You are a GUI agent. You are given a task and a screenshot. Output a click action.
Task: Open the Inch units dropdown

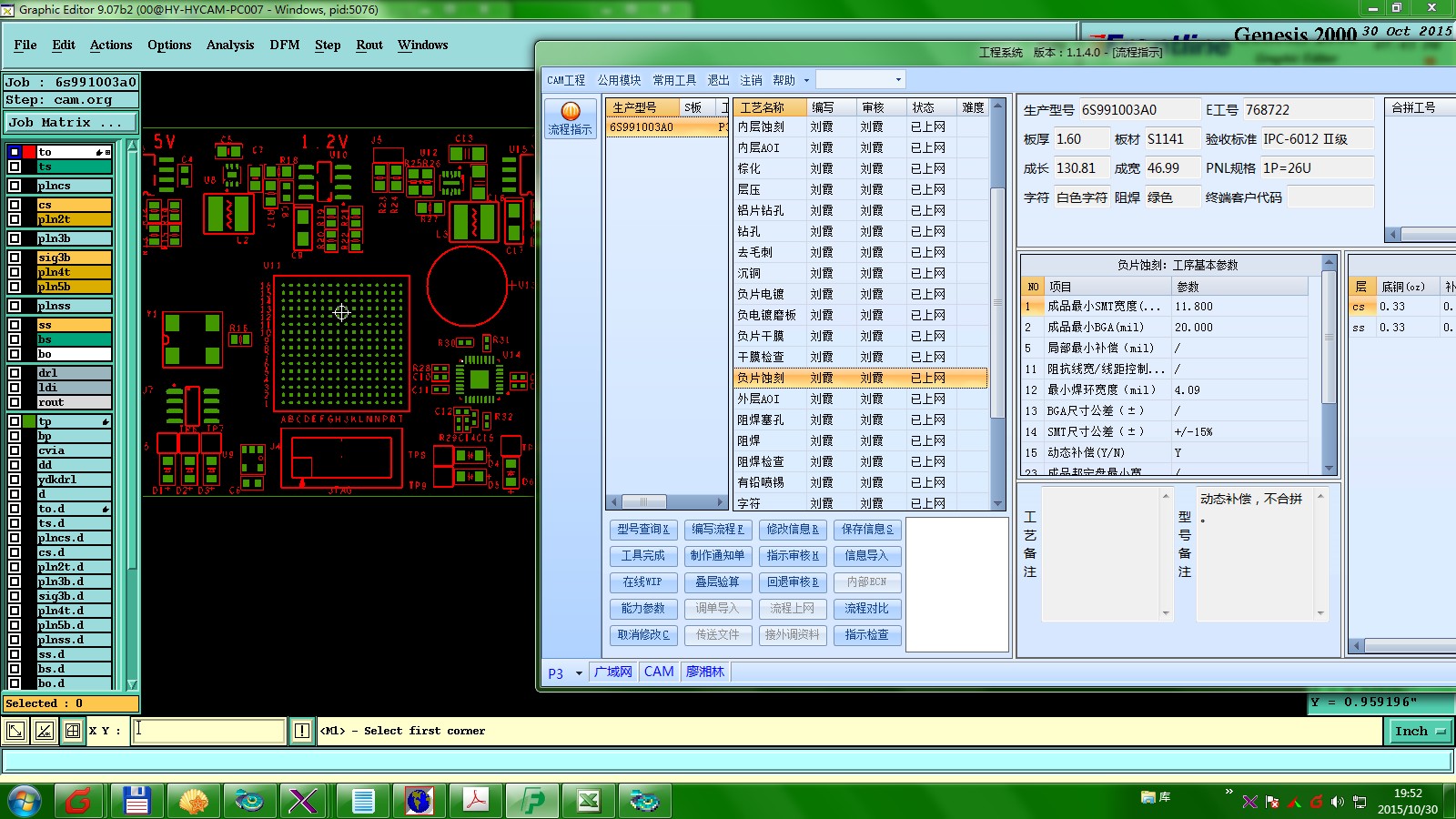(1420, 731)
